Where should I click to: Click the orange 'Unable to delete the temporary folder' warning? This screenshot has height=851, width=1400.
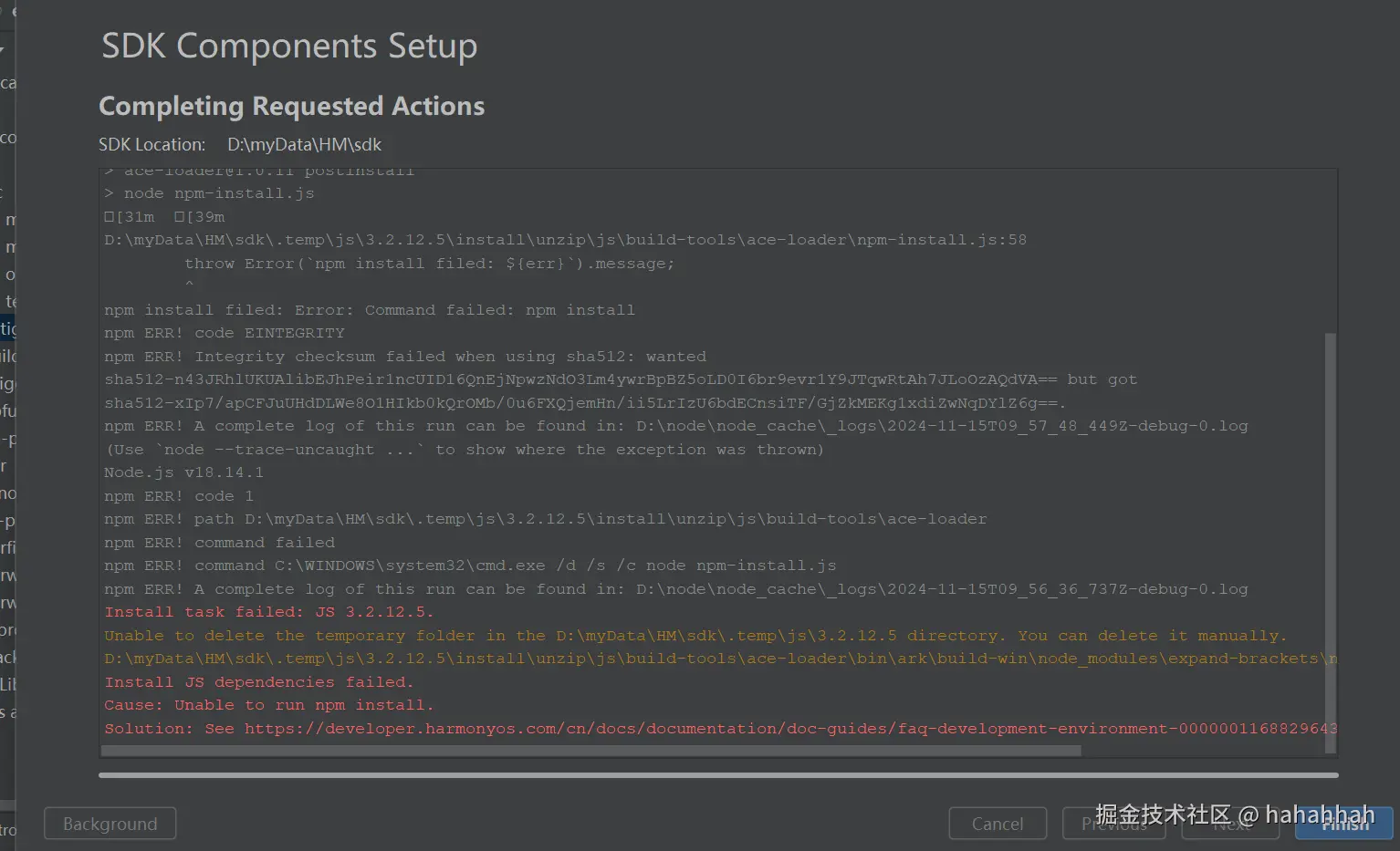click(x=694, y=636)
